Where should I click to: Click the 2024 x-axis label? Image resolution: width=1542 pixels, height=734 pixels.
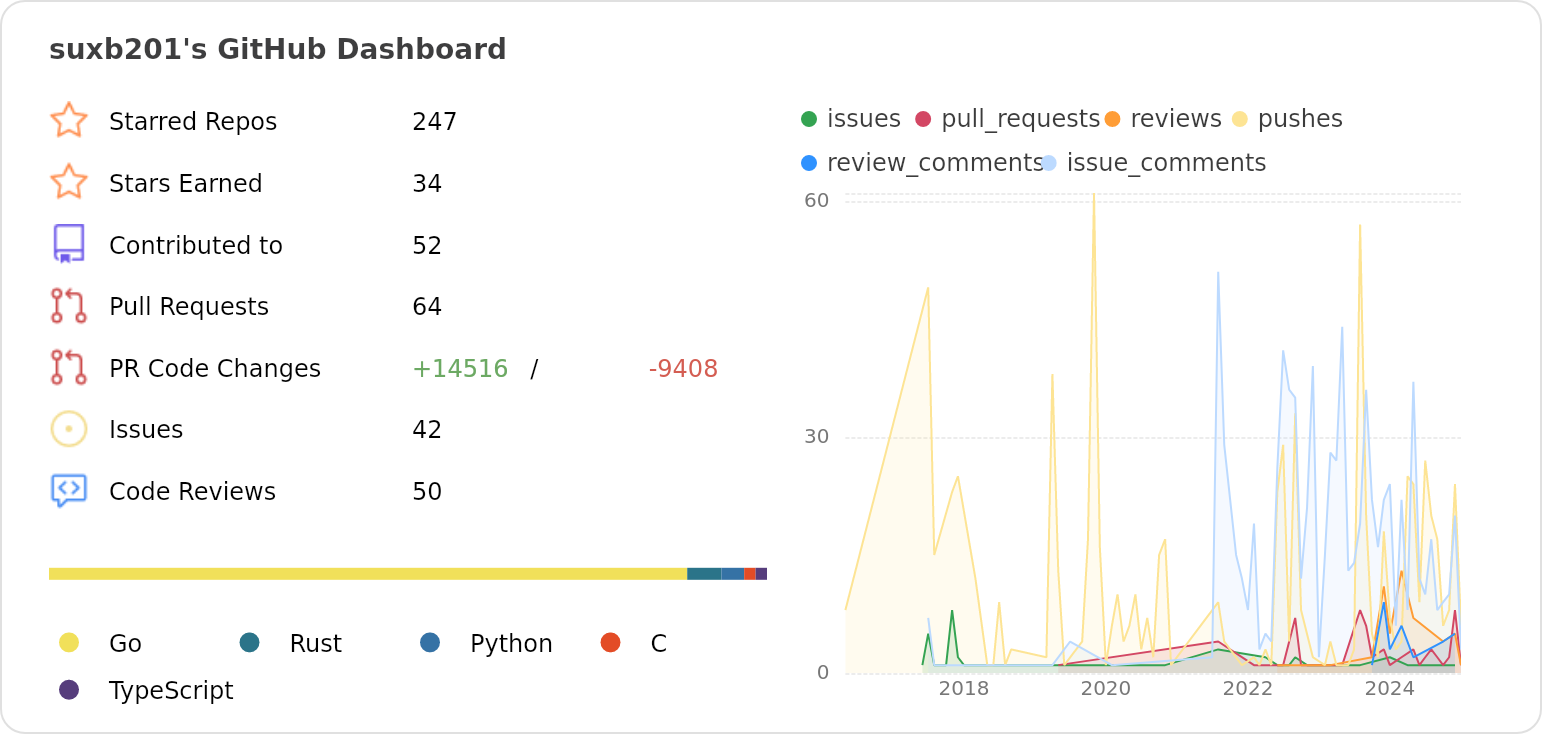click(1390, 689)
